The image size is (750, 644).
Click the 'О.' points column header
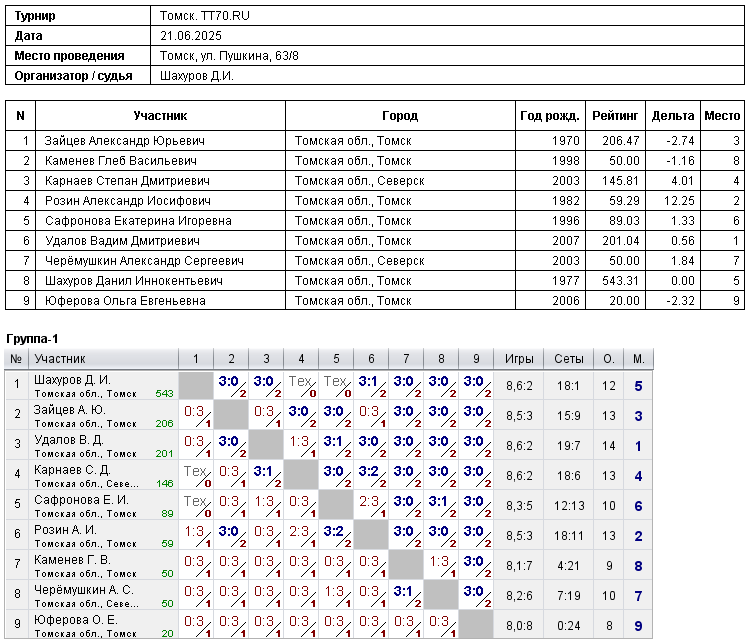tap(608, 359)
